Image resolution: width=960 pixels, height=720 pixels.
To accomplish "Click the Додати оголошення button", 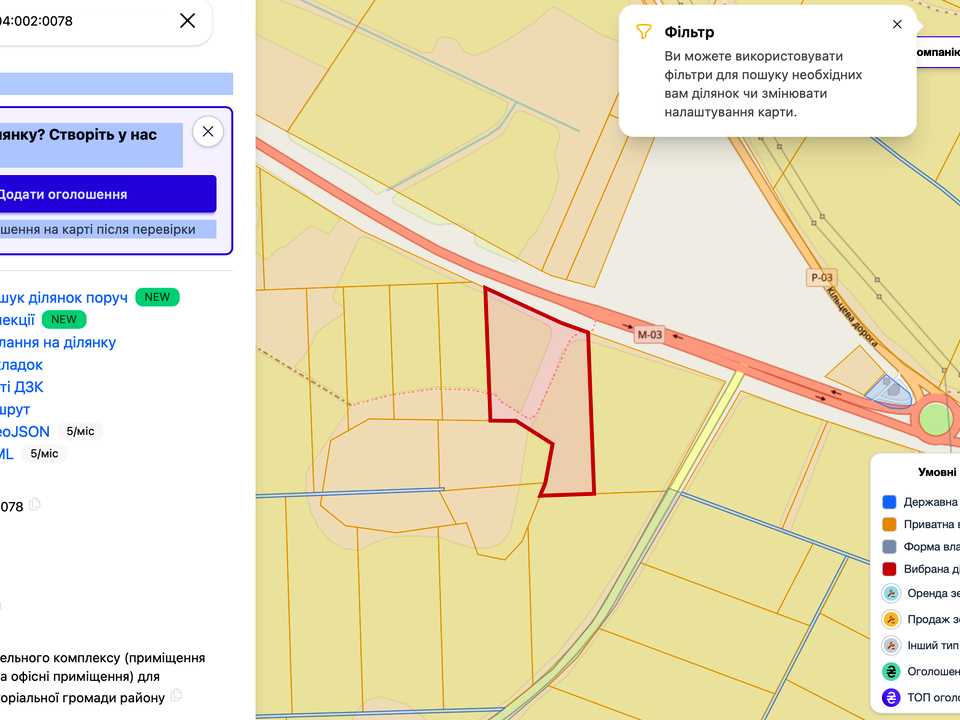I will pyautogui.click(x=107, y=194).
